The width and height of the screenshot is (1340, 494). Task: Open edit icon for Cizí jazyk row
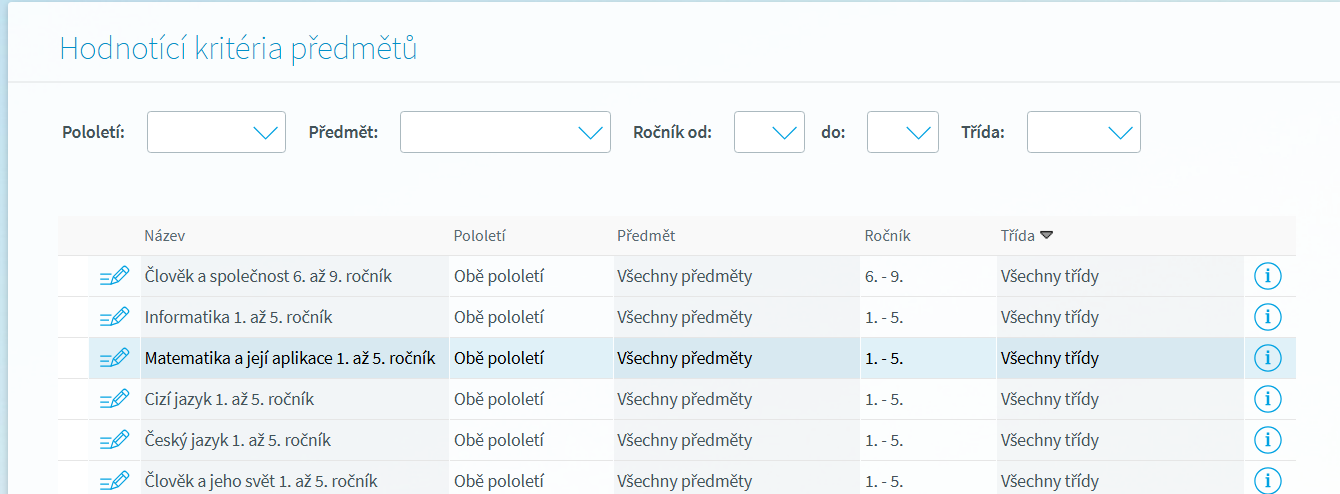point(115,399)
